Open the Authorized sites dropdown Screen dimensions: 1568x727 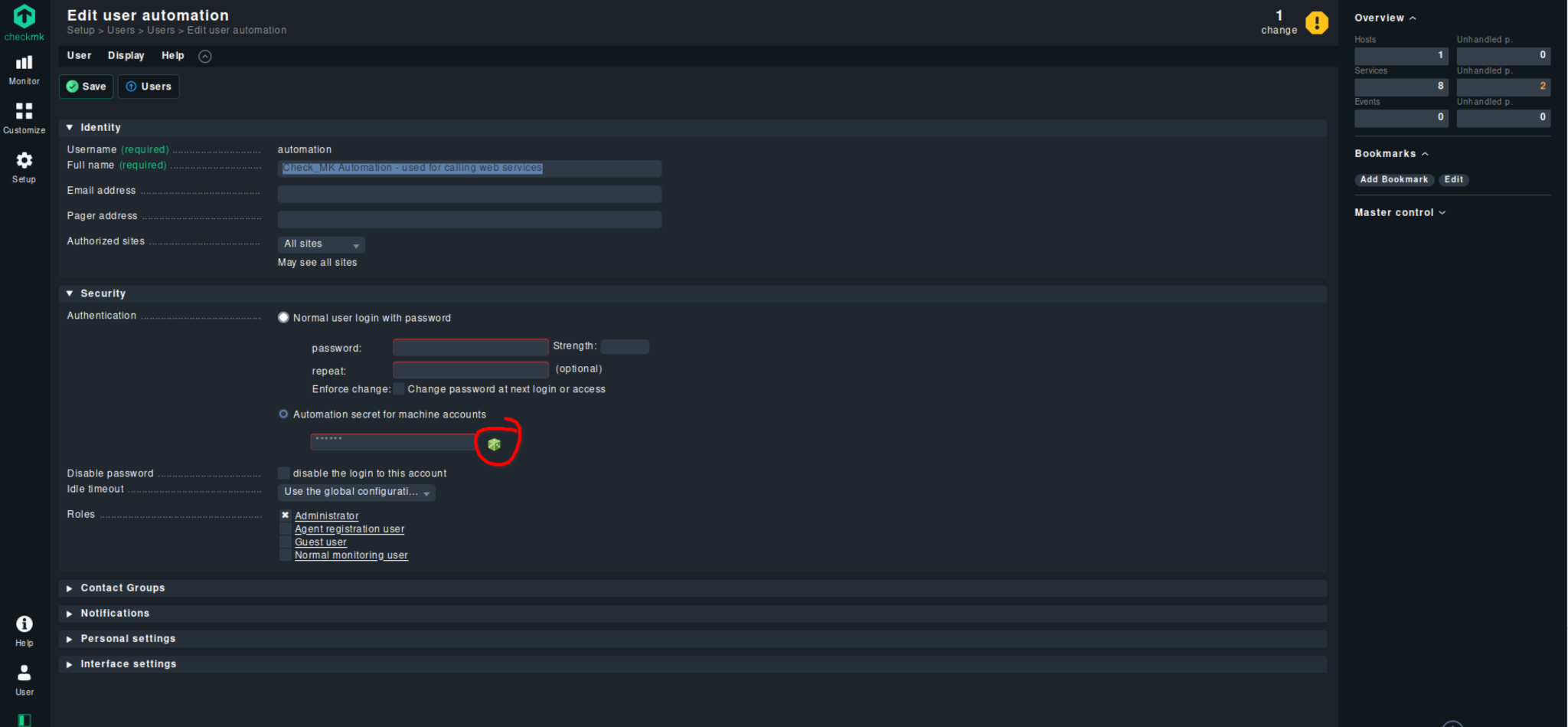pos(321,244)
